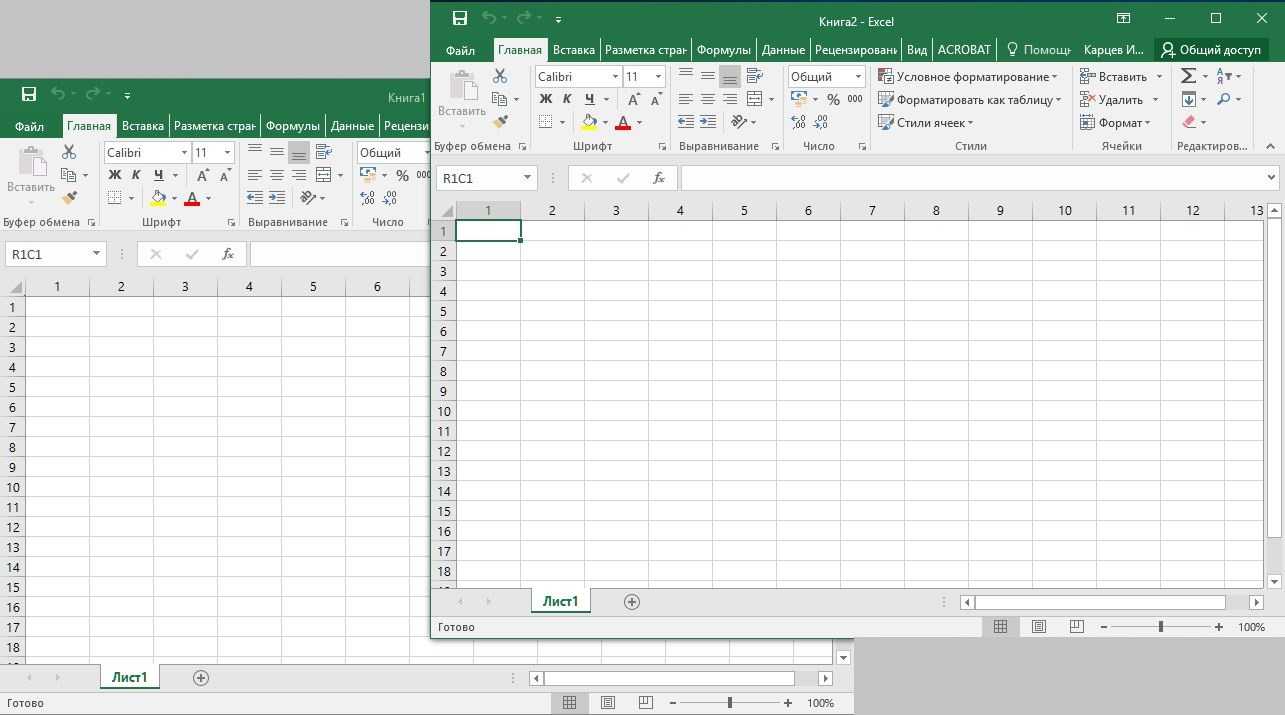The width and height of the screenshot is (1285, 715).
Task: Click Общий доступ share button
Action: 1211,49
